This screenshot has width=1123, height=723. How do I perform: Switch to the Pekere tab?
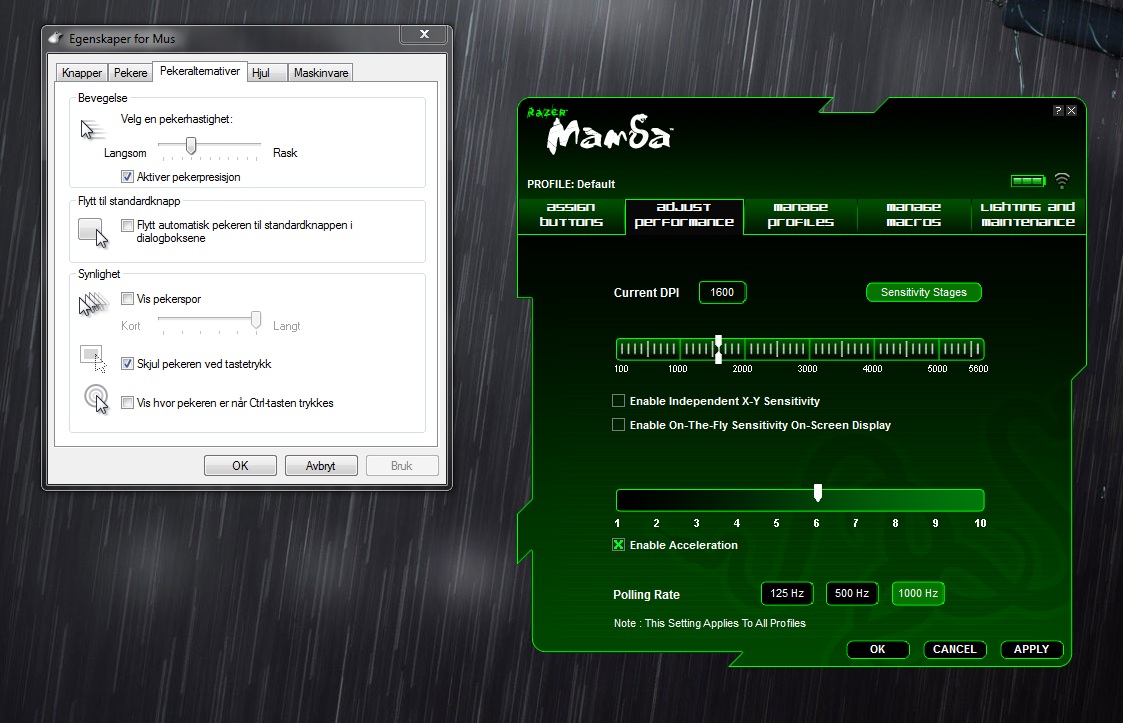coord(130,72)
